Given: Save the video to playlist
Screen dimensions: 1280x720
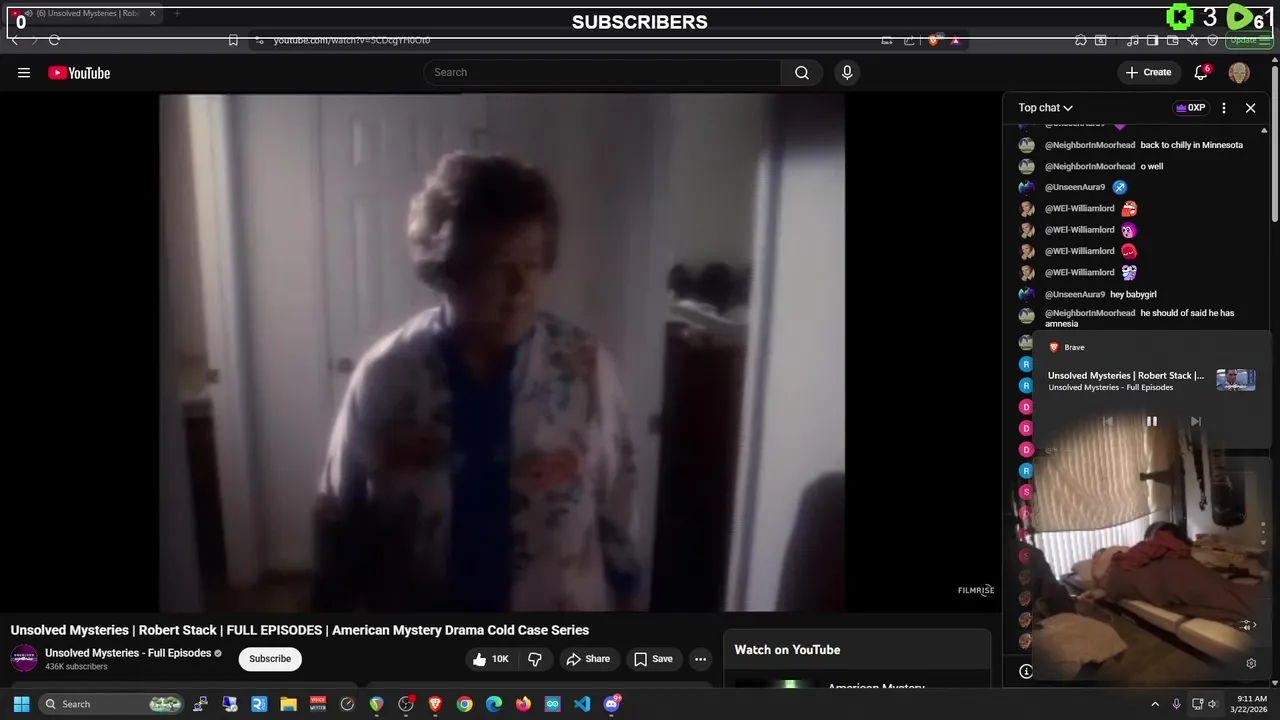Looking at the screenshot, I should pos(653,659).
